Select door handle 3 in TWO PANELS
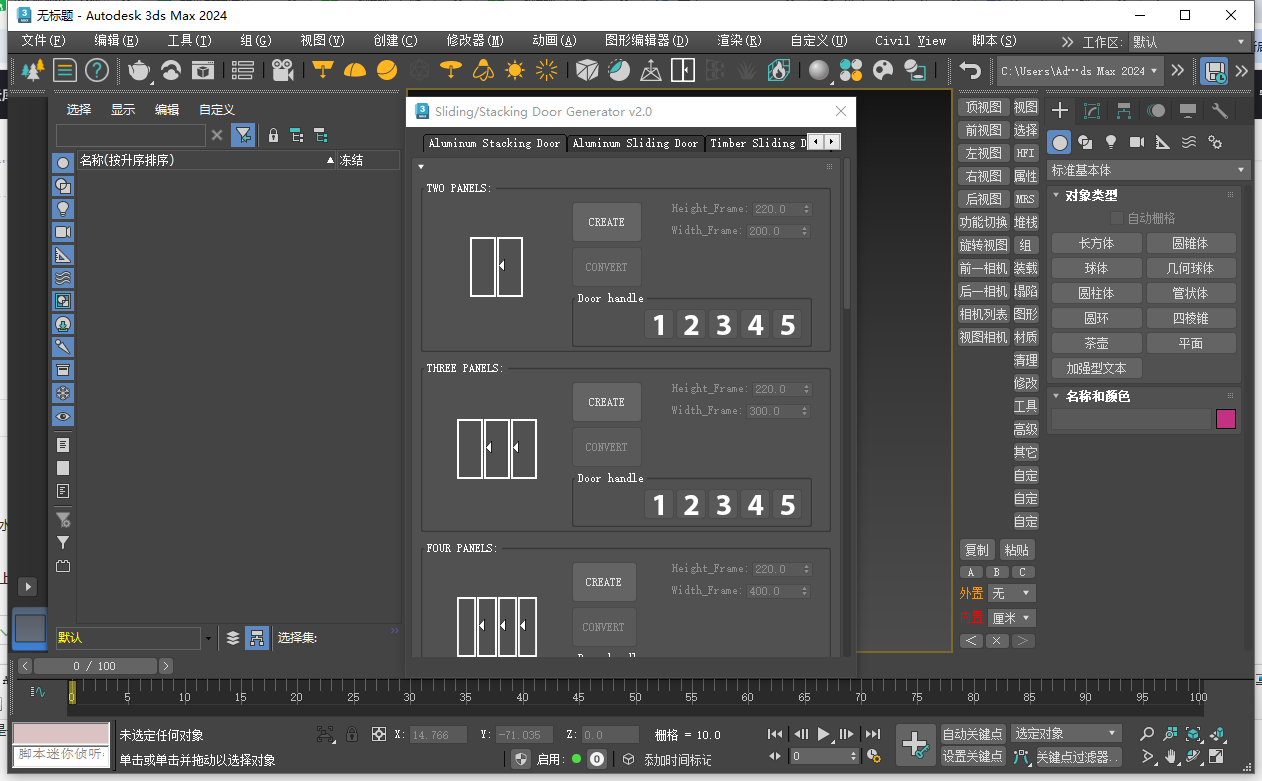 (723, 325)
